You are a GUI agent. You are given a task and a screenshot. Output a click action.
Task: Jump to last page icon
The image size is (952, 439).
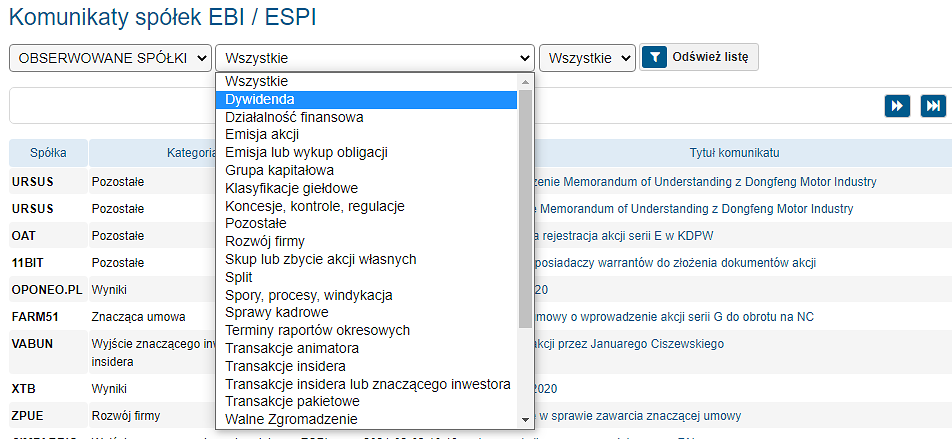(932, 106)
